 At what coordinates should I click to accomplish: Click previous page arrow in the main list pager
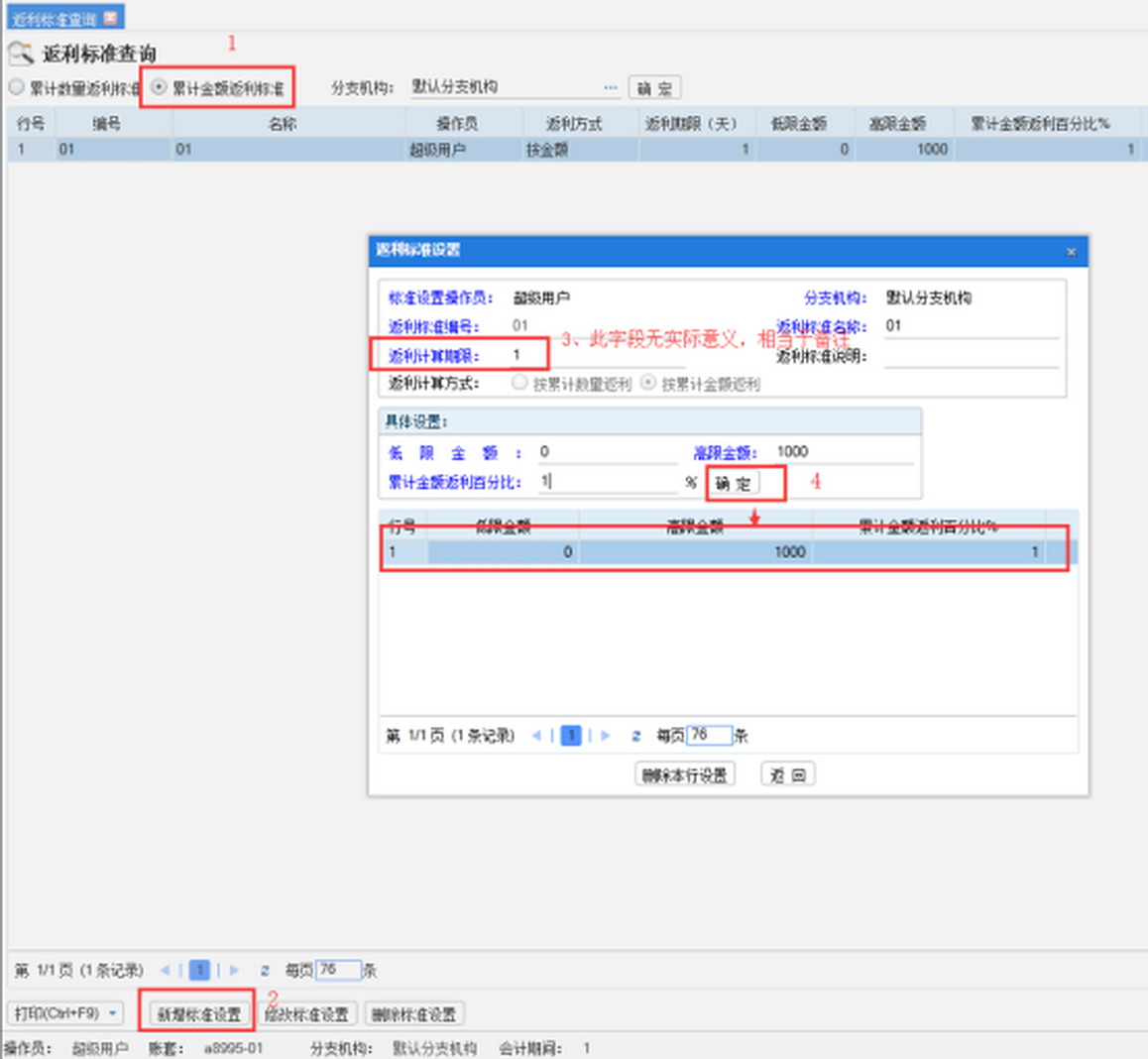point(166,971)
